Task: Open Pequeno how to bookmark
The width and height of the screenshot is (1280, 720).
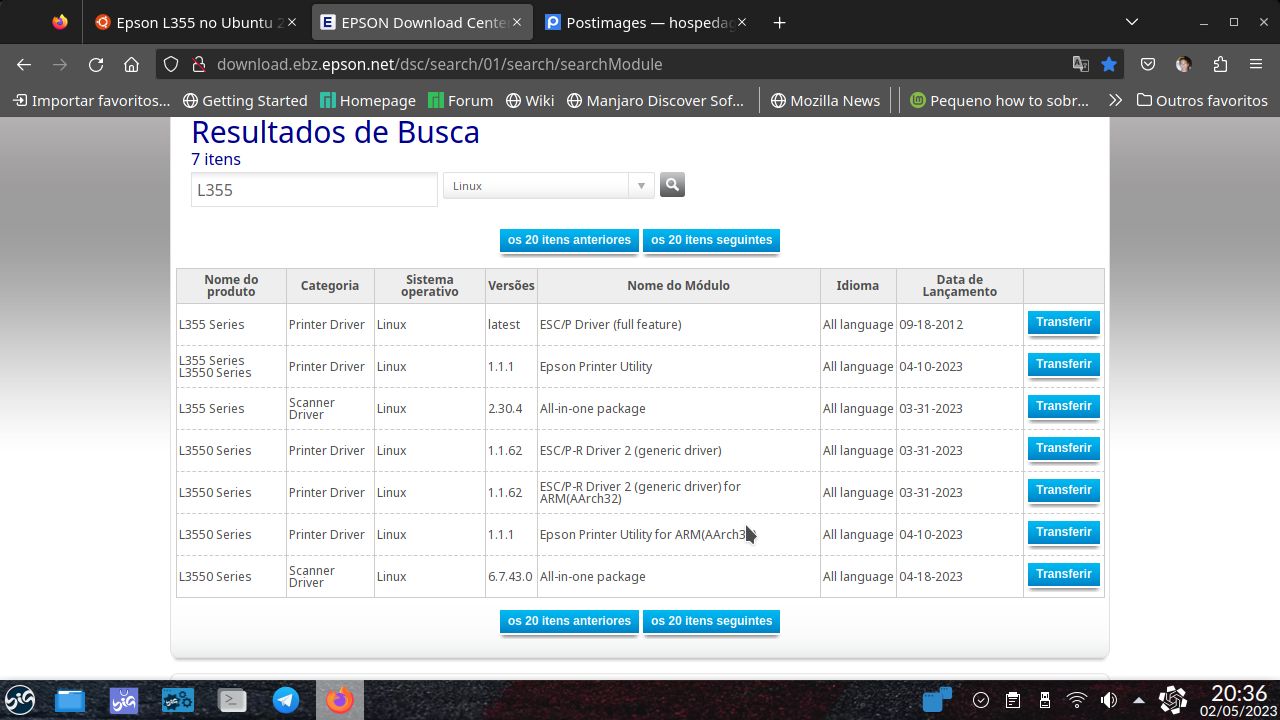Action: tap(1000, 100)
